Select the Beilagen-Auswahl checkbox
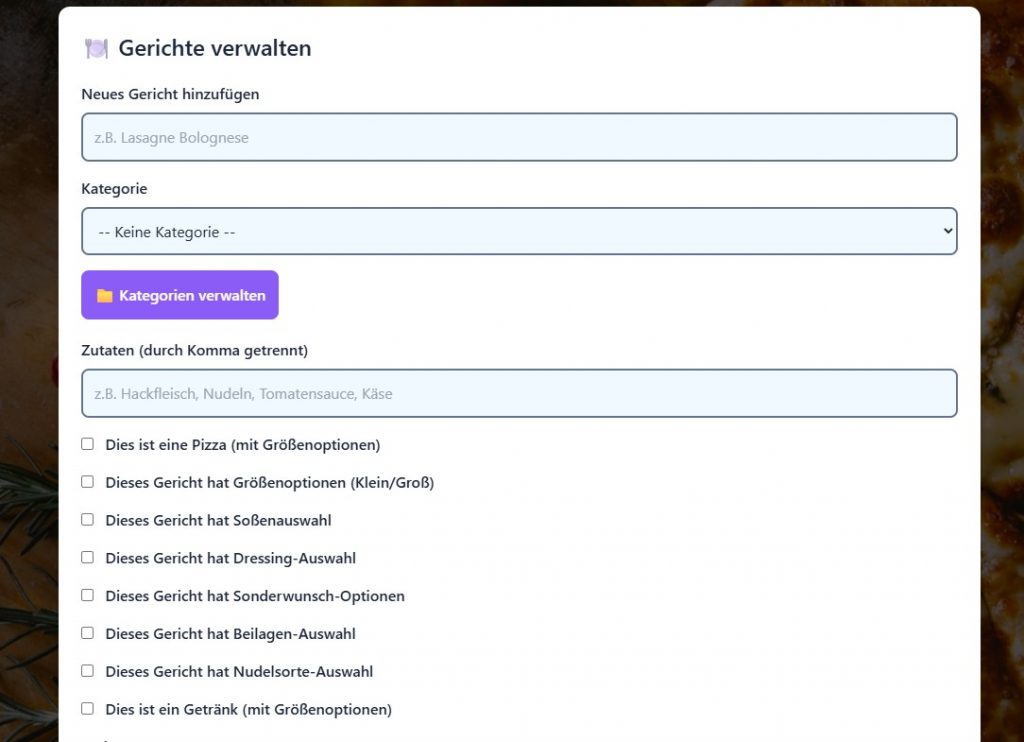The width and height of the screenshot is (1024, 742). tap(88, 633)
